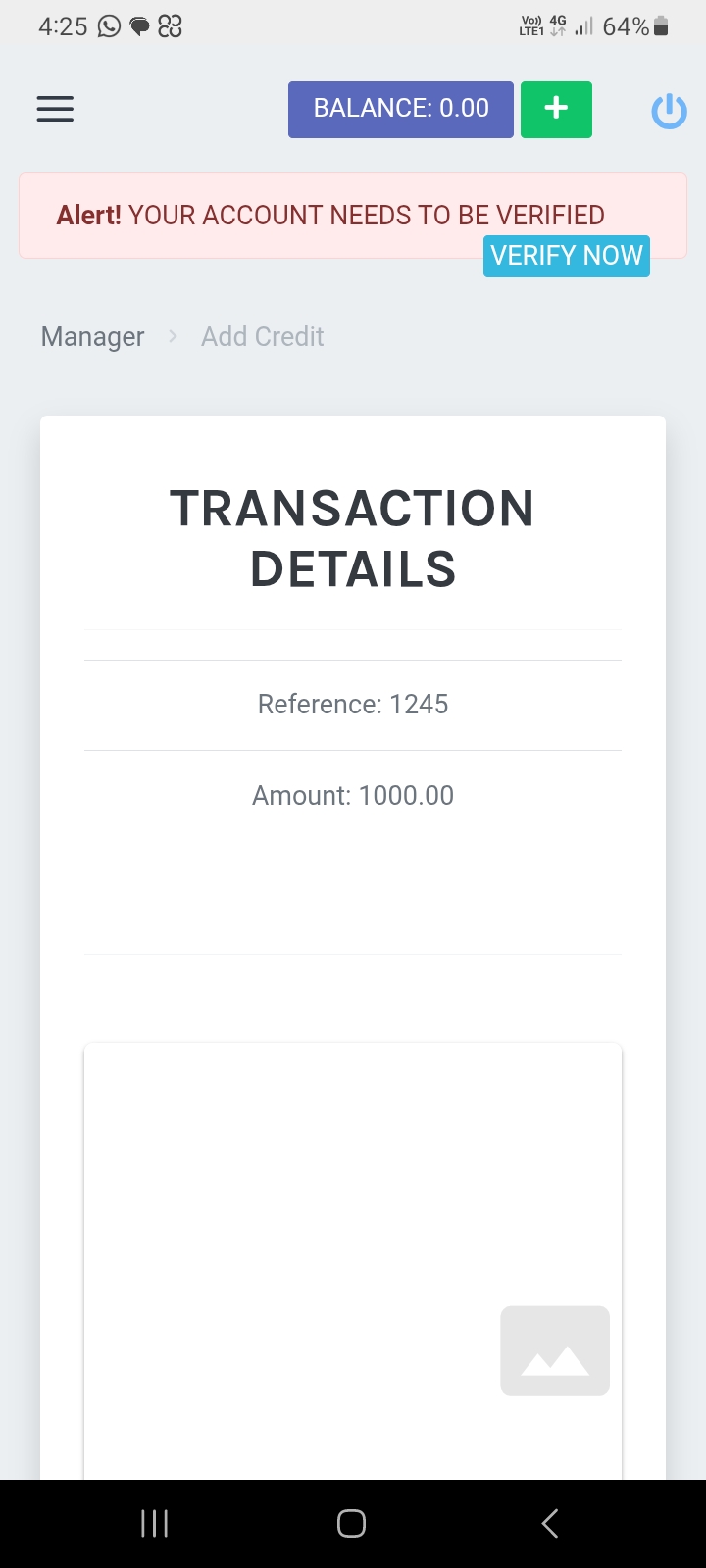Select the Add Credit breadcrumb item
Image resolution: width=706 pixels, height=1568 pixels.
coord(262,337)
